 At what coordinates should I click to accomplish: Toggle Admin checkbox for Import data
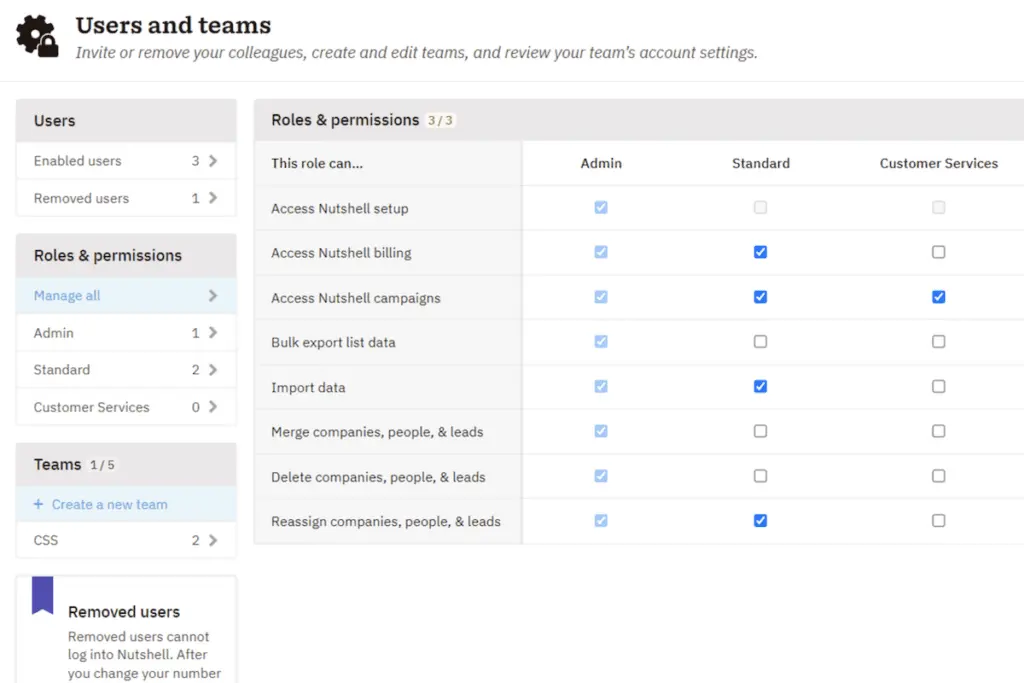601,387
